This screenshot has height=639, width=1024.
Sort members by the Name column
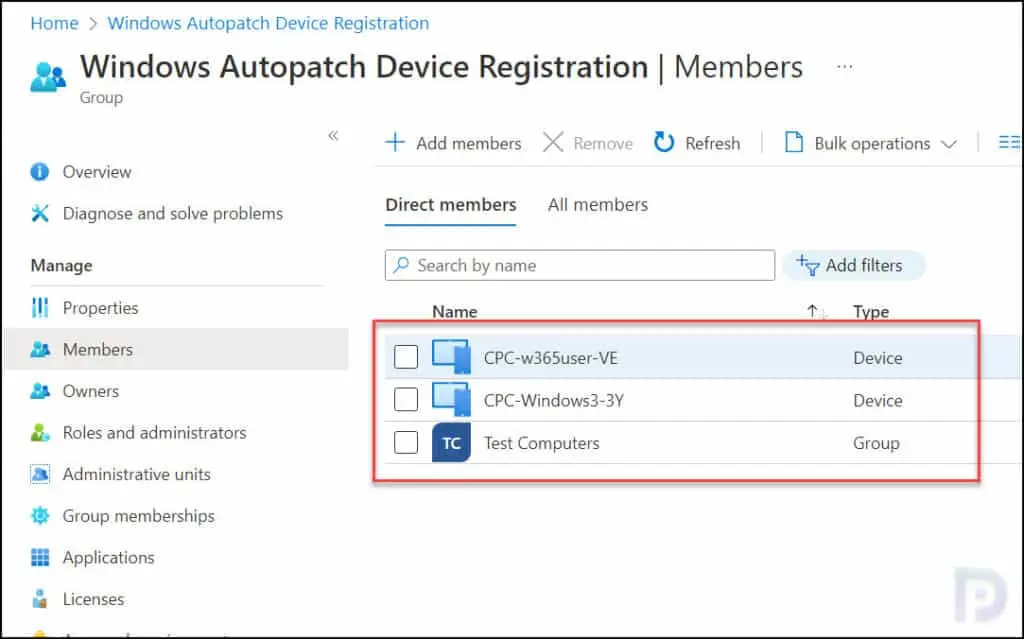click(455, 312)
